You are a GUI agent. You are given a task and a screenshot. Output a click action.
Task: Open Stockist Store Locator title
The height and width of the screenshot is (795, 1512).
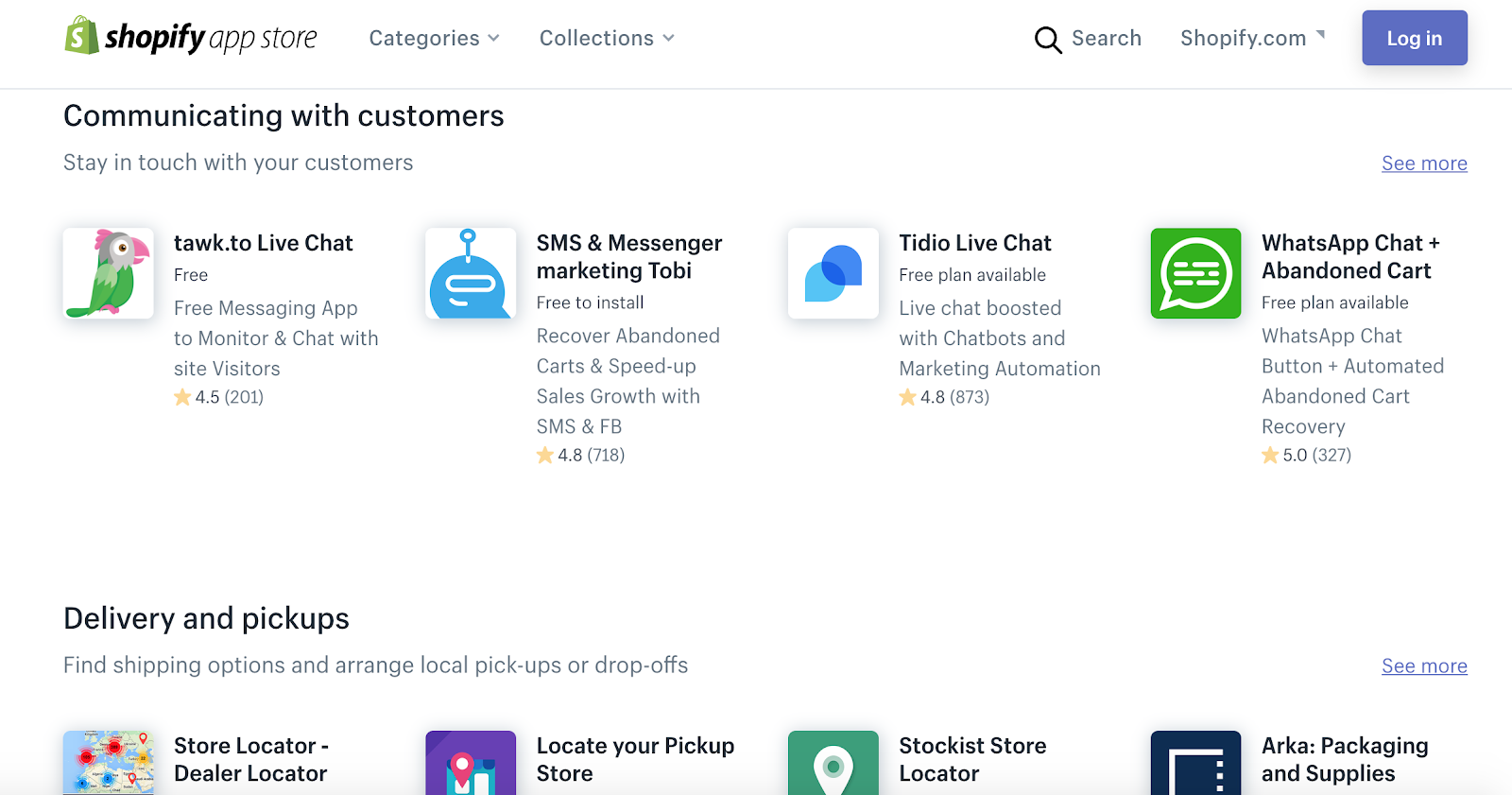click(x=972, y=760)
